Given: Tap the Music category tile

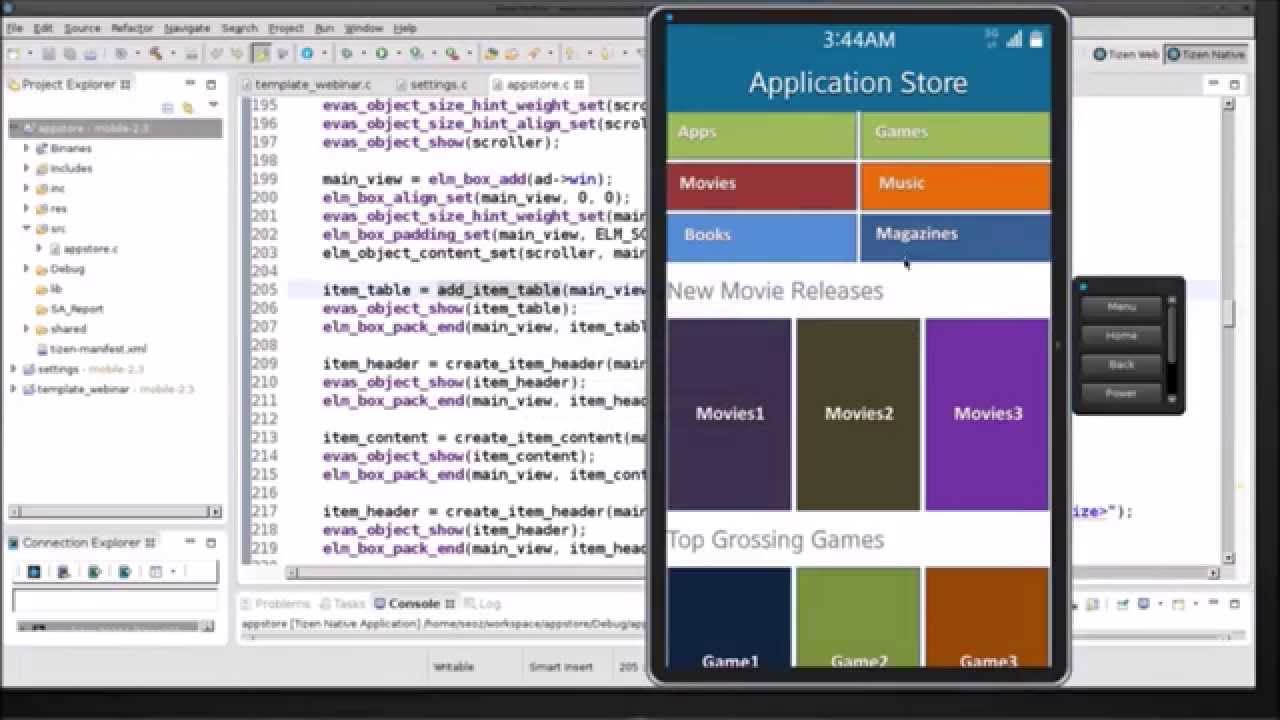Looking at the screenshot, I should click(955, 185).
